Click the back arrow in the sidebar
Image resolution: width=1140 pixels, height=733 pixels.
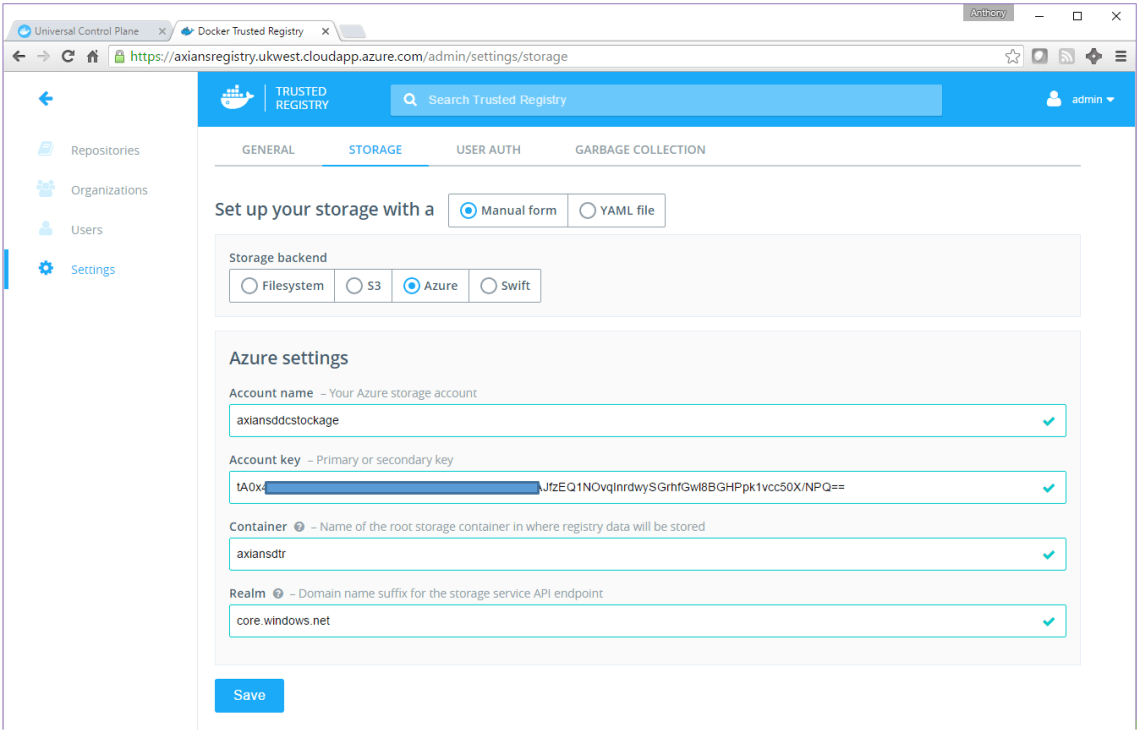pyautogui.click(x=45, y=98)
